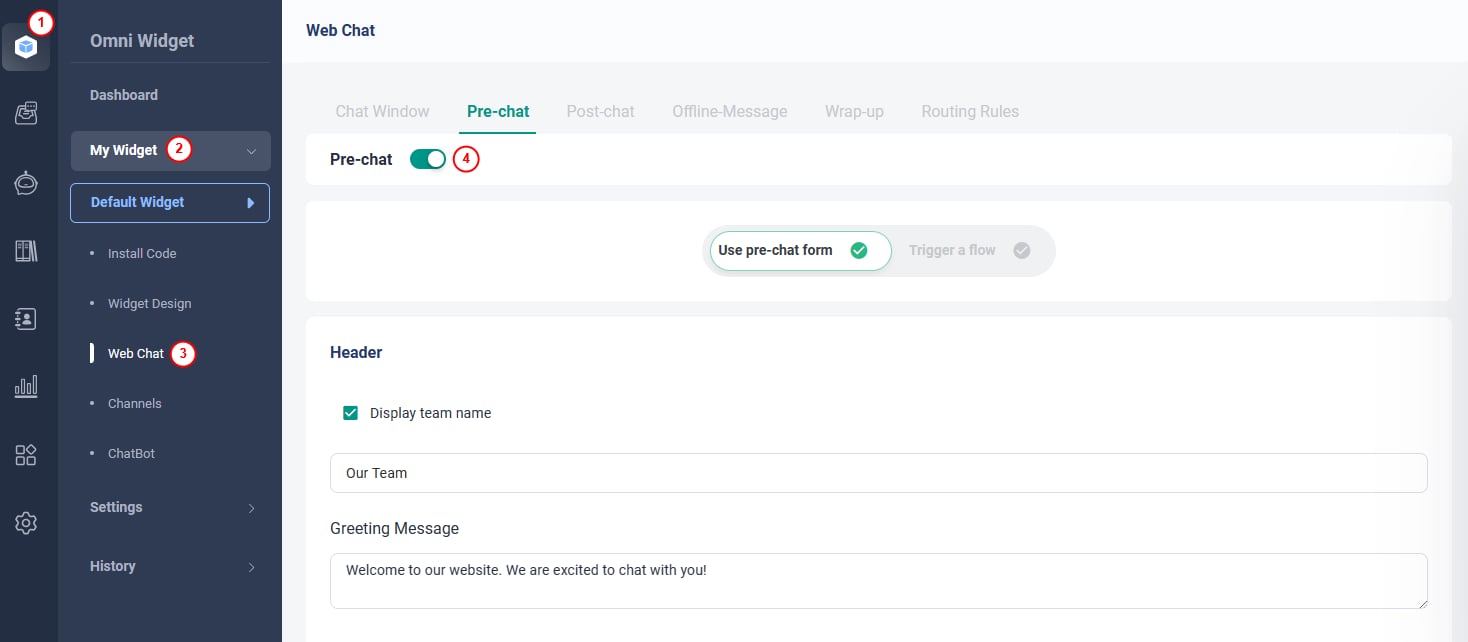Open the knowledge base books icon
The image size is (1468, 642).
click(26, 250)
